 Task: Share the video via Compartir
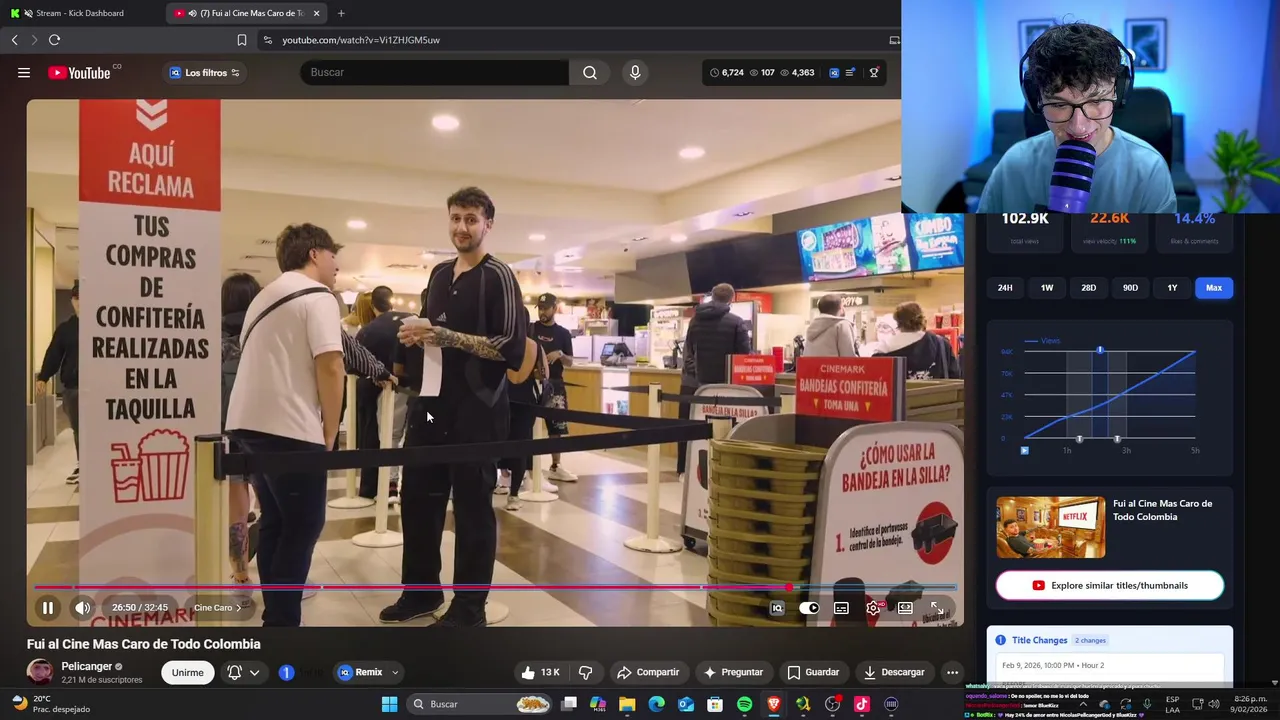(x=648, y=672)
